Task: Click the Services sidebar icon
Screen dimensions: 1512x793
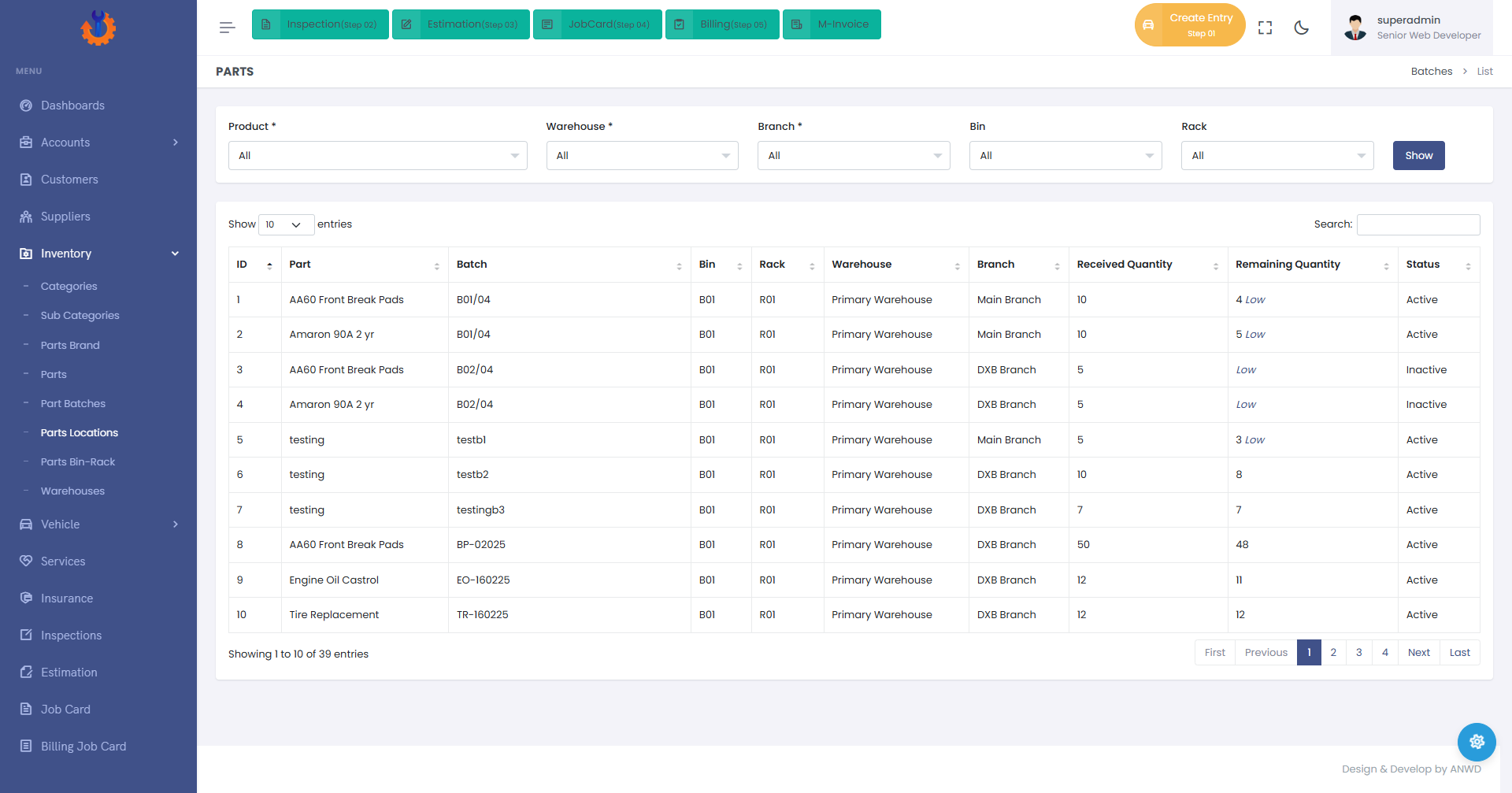Action: click(x=26, y=561)
